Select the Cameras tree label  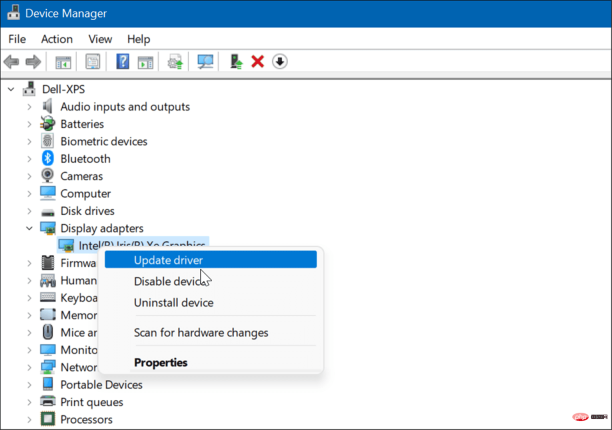[81, 176]
